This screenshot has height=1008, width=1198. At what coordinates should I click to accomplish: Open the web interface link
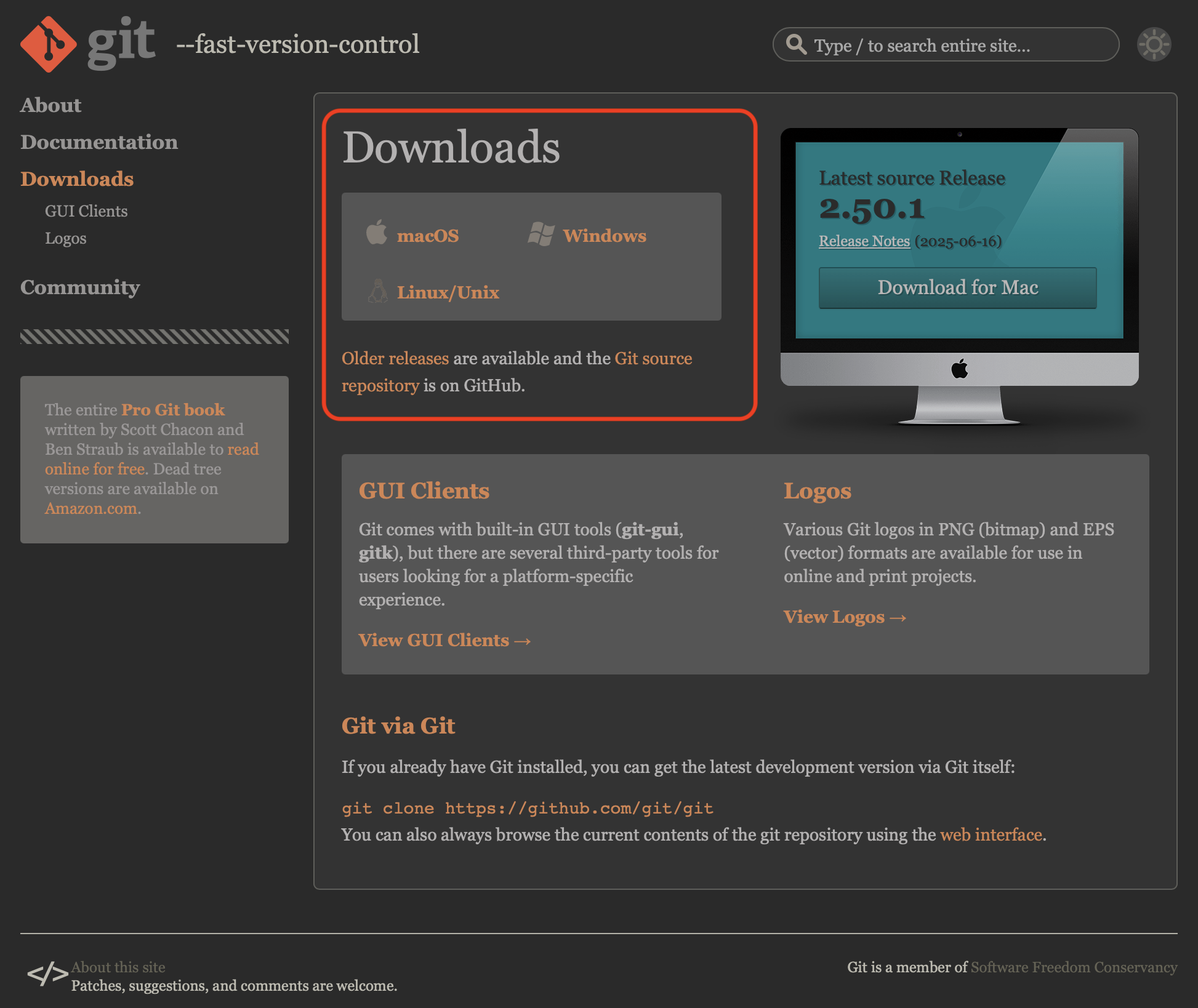click(991, 834)
